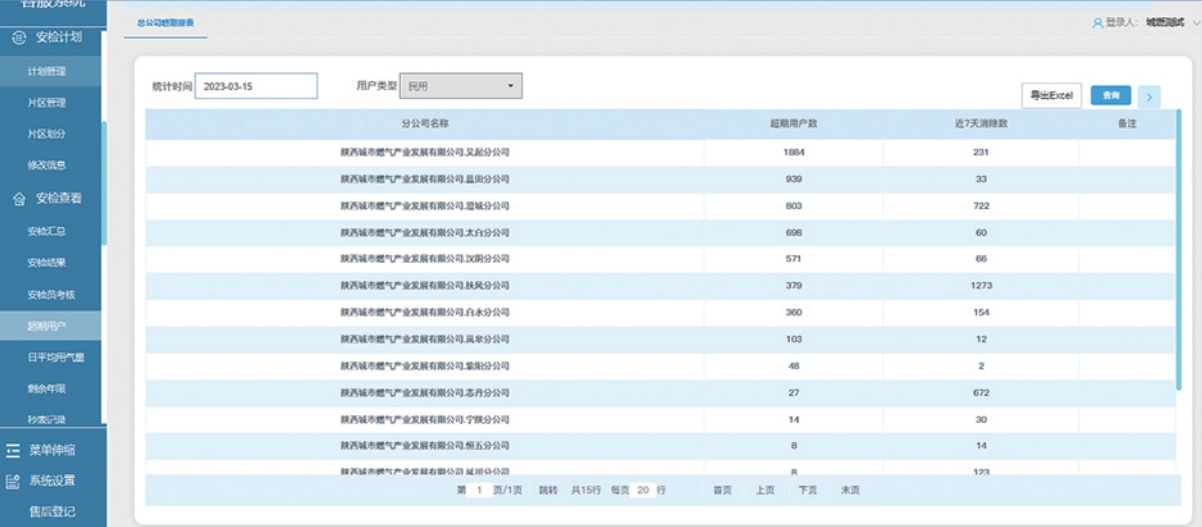Click the 共15行 total rows text
Viewport: 1202px width, 527px height.
click(x=586, y=490)
